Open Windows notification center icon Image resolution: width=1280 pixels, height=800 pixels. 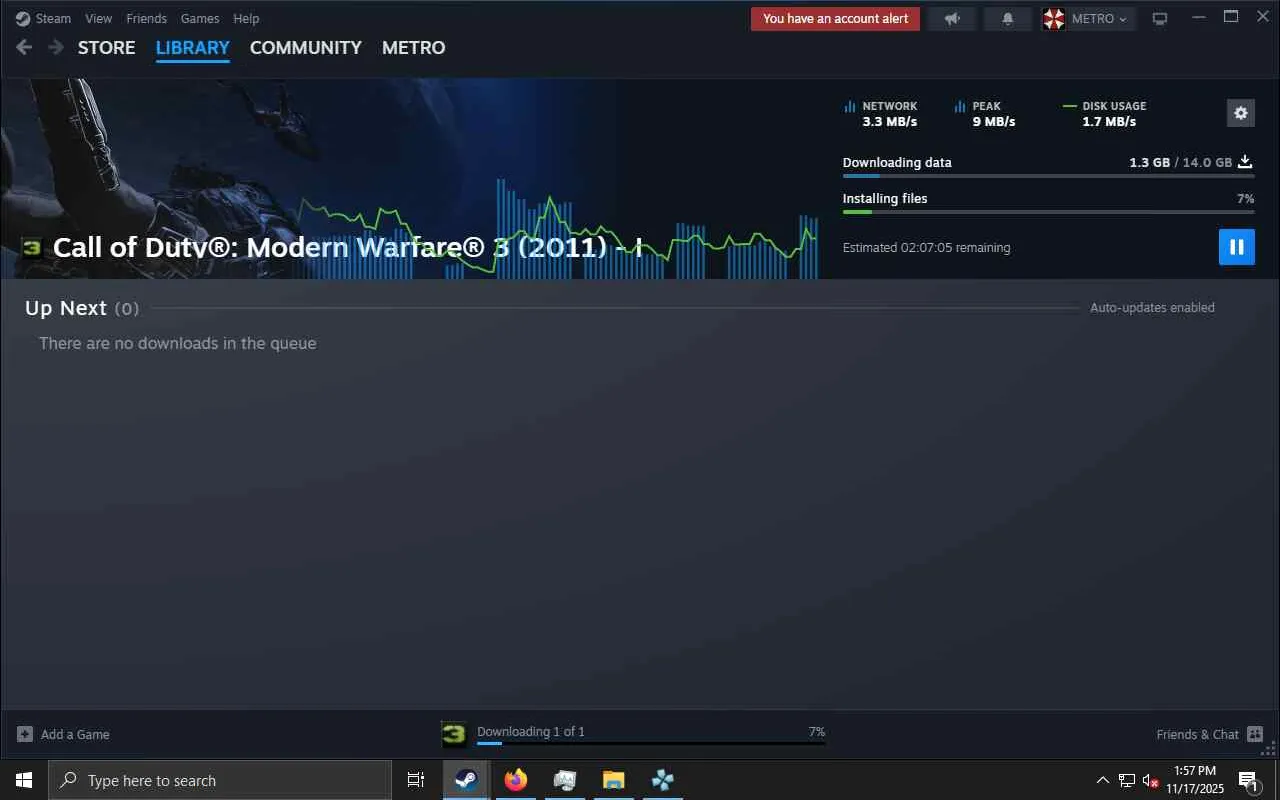pyautogui.click(x=1248, y=780)
